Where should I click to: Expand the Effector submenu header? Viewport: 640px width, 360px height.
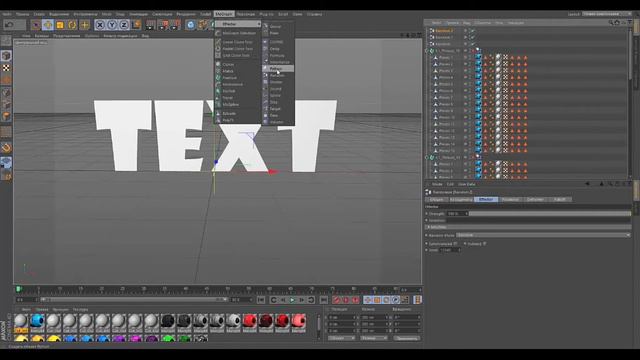238,24
